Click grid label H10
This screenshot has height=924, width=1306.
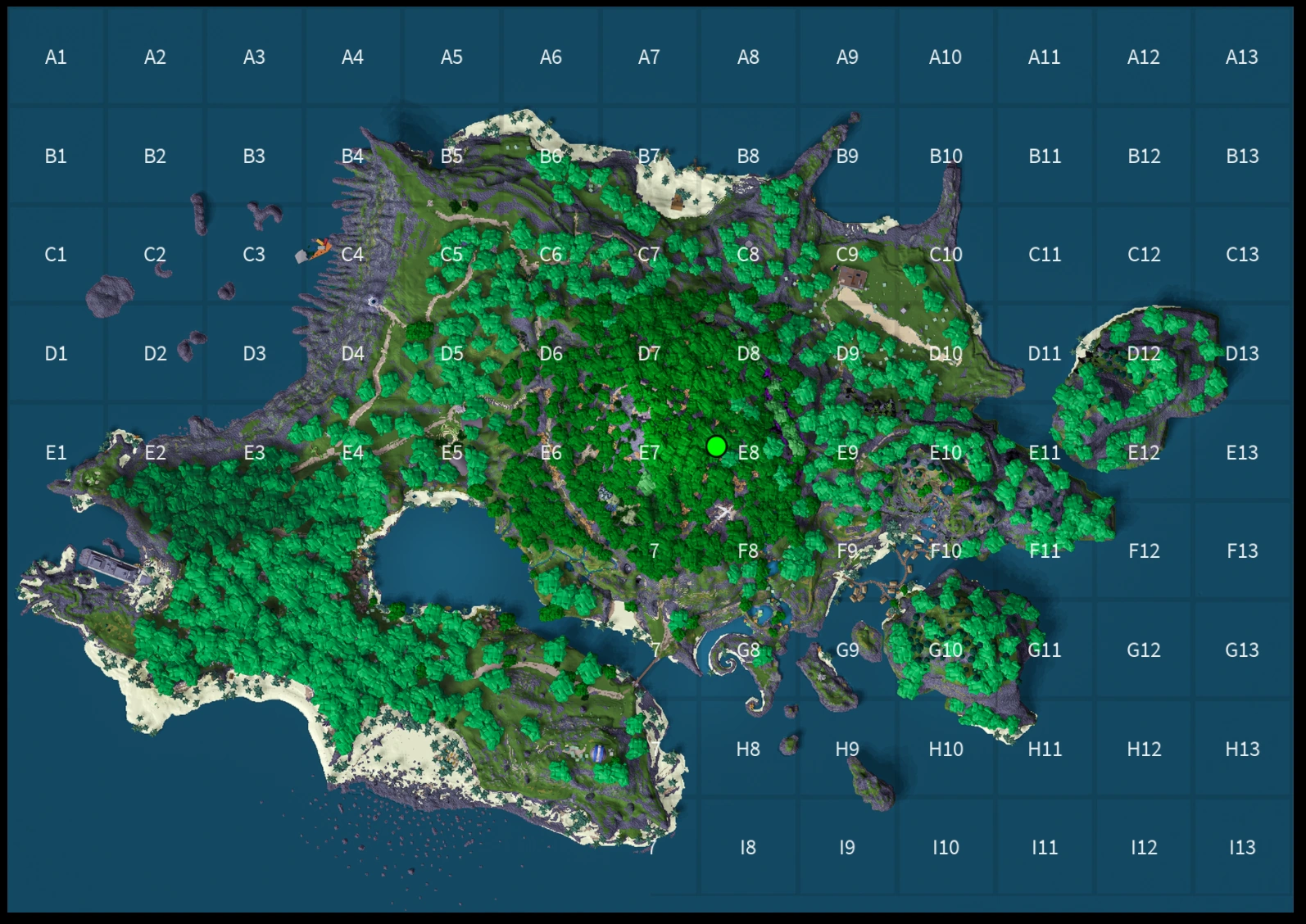pos(945,750)
